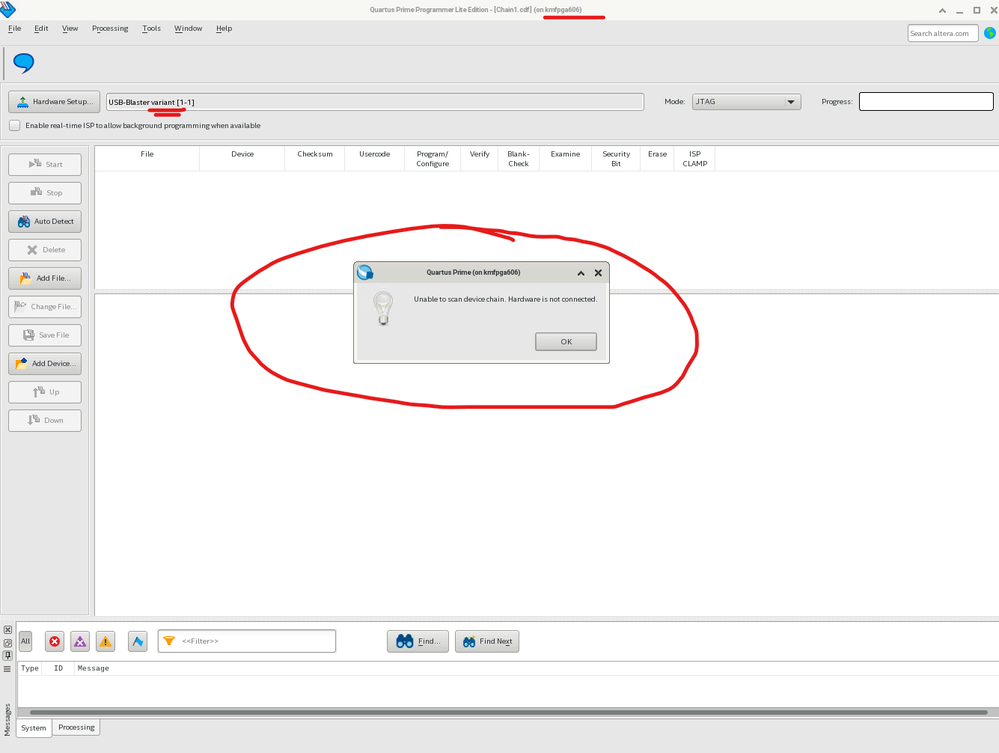Viewport: 999px width, 753px height.
Task: Click the Find Next button
Action: point(487,642)
